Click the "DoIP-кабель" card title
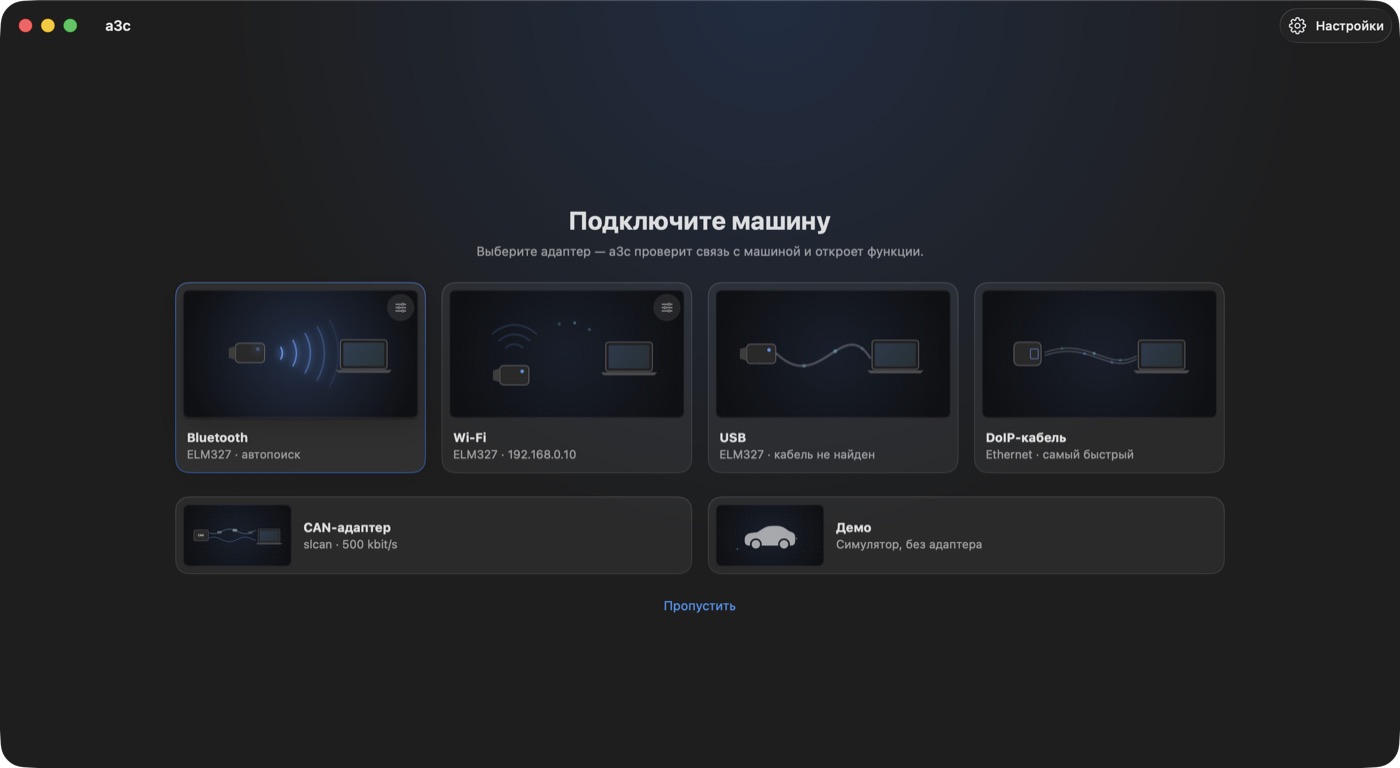This screenshot has width=1400, height=768. 1026,438
